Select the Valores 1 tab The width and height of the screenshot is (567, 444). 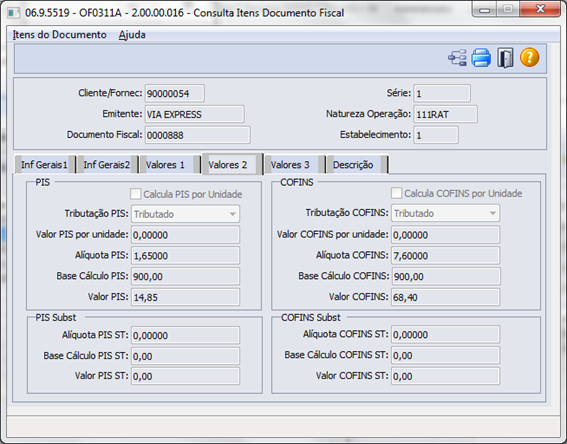click(x=165, y=165)
